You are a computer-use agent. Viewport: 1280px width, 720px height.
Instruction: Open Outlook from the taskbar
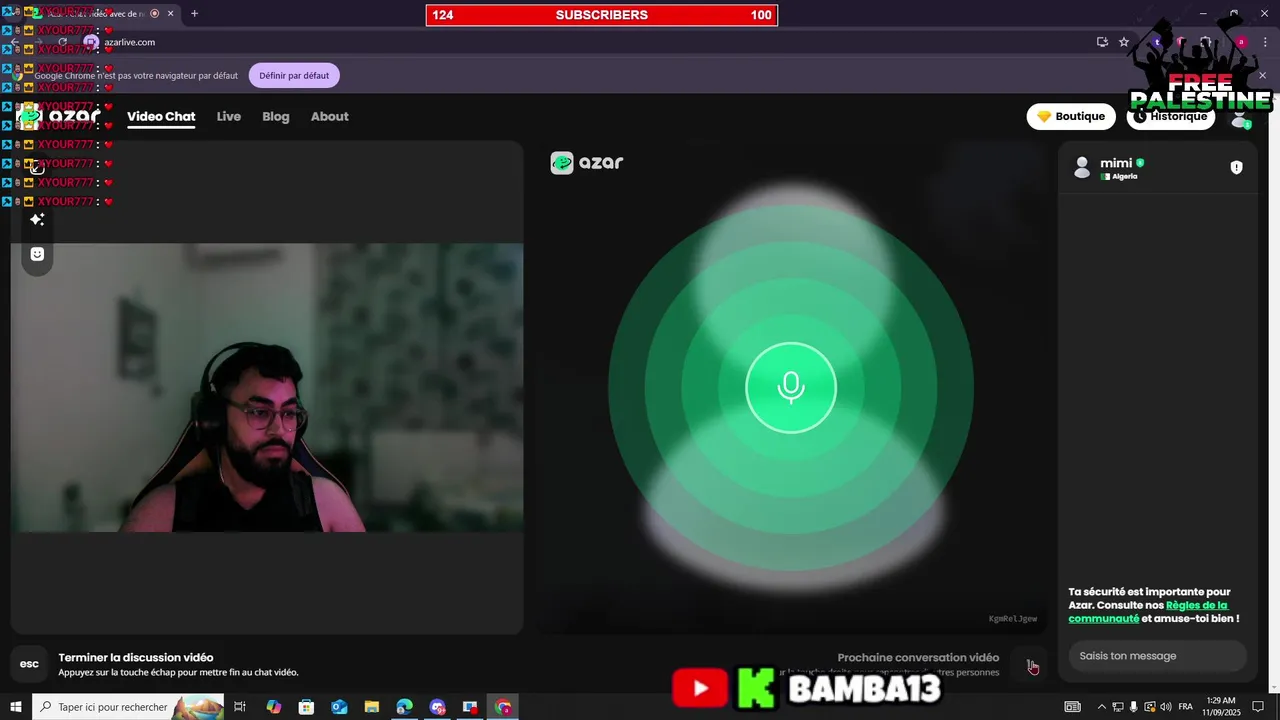339,707
